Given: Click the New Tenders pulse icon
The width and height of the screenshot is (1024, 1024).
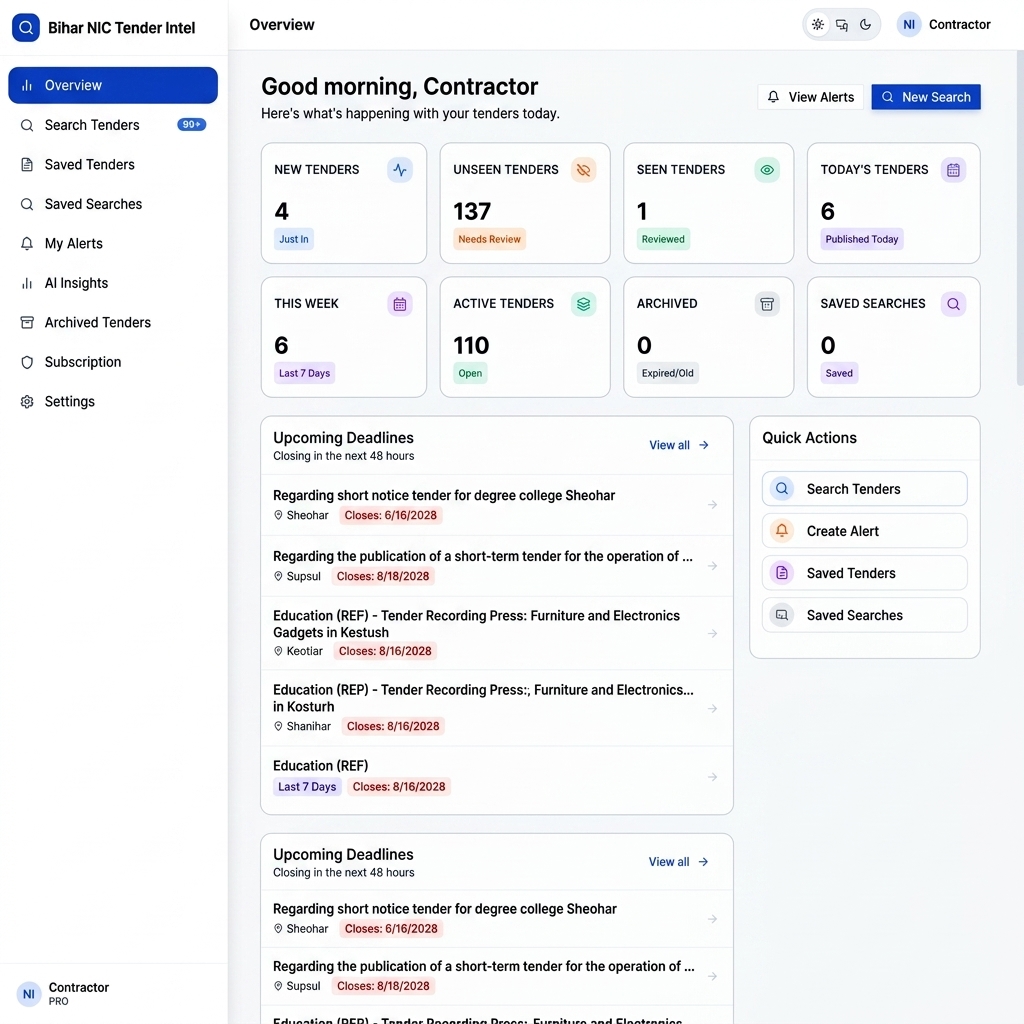Looking at the screenshot, I should tap(400, 170).
